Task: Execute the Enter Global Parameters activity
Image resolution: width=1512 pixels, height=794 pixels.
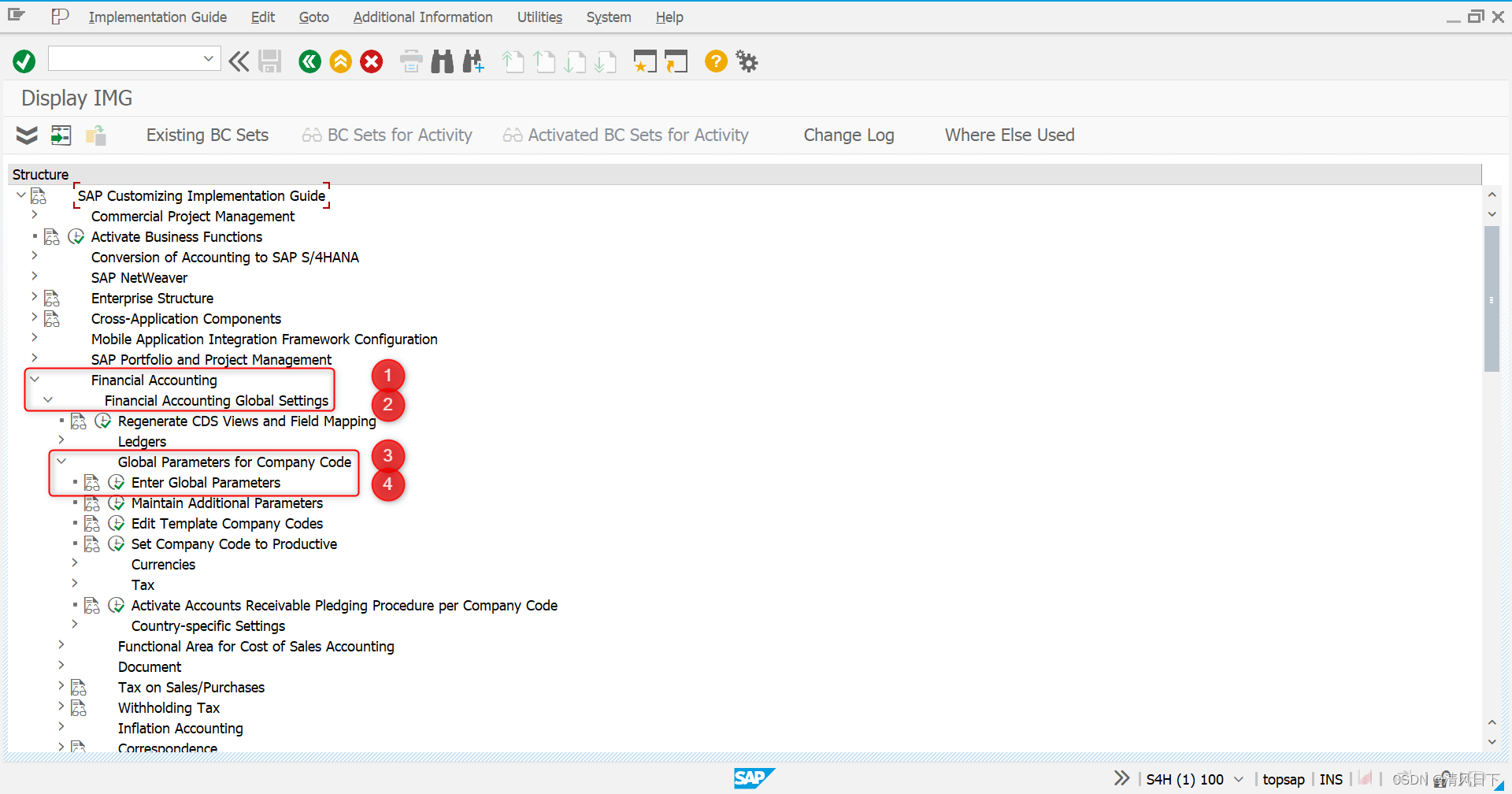Action: (x=117, y=482)
